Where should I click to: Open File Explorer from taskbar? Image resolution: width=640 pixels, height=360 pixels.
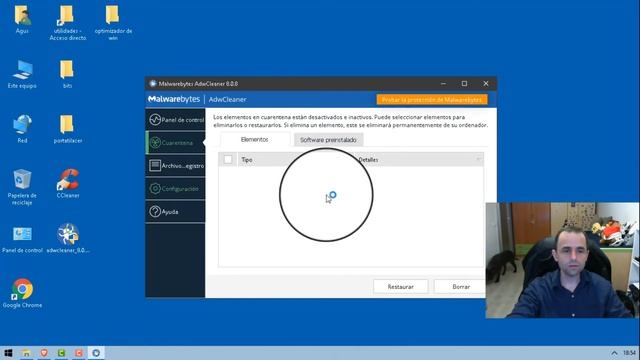[26, 353]
